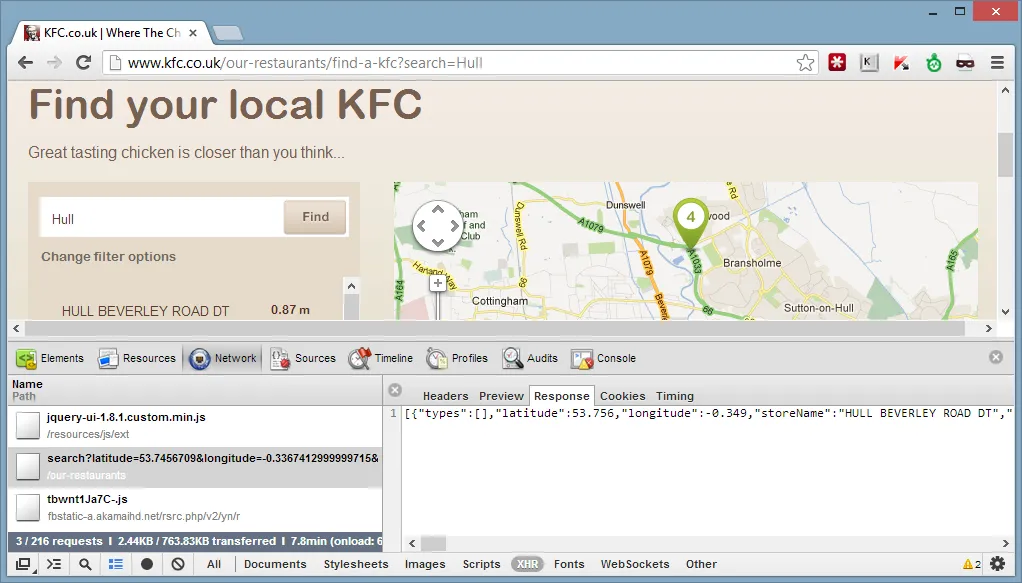Open the Elements panel in DevTools
The width and height of the screenshot is (1022, 583).
pyautogui.click(x=51, y=358)
